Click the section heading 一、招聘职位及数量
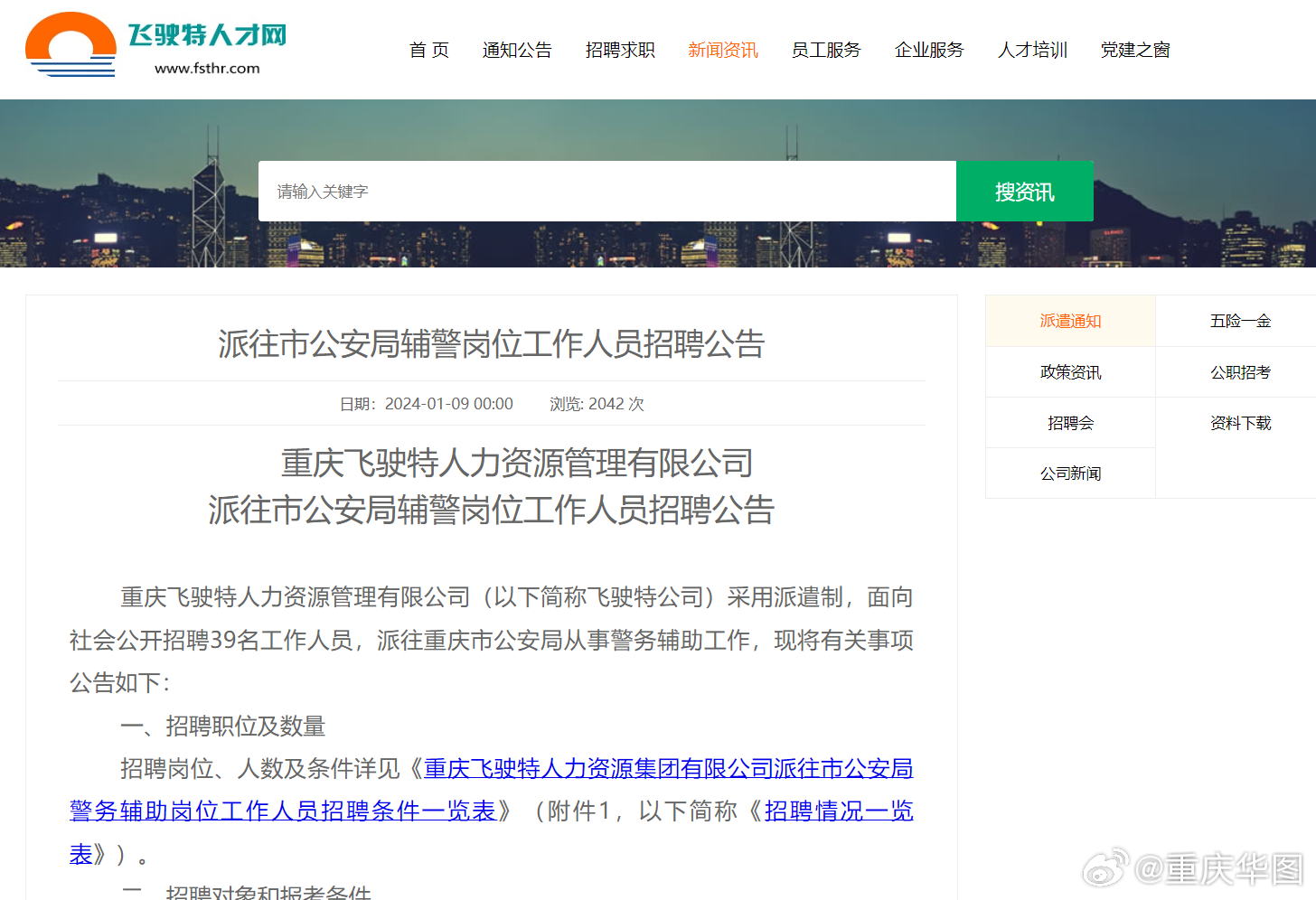This screenshot has height=900, width=1316. pos(222,726)
